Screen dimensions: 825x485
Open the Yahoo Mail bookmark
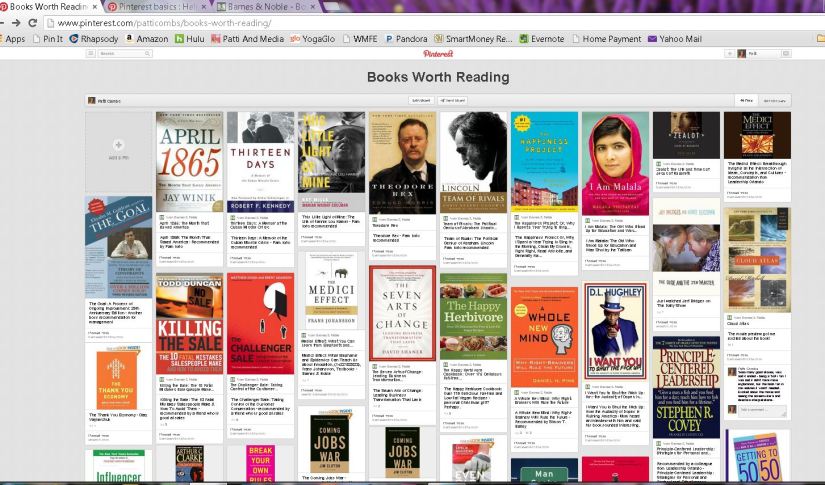coord(675,39)
